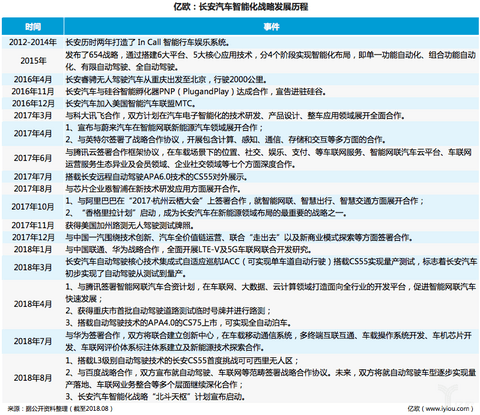Viewport: 480px width, 415px height.
Task: Click the In Call 智能行车娱乐系统 event text
Action: (x=147, y=42)
